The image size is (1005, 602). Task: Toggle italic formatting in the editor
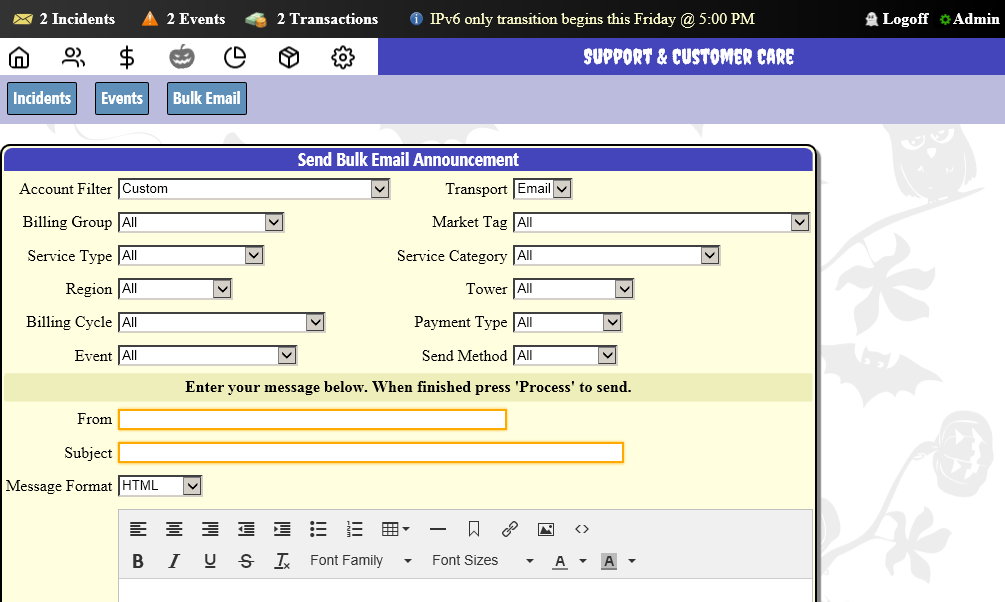[x=174, y=561]
